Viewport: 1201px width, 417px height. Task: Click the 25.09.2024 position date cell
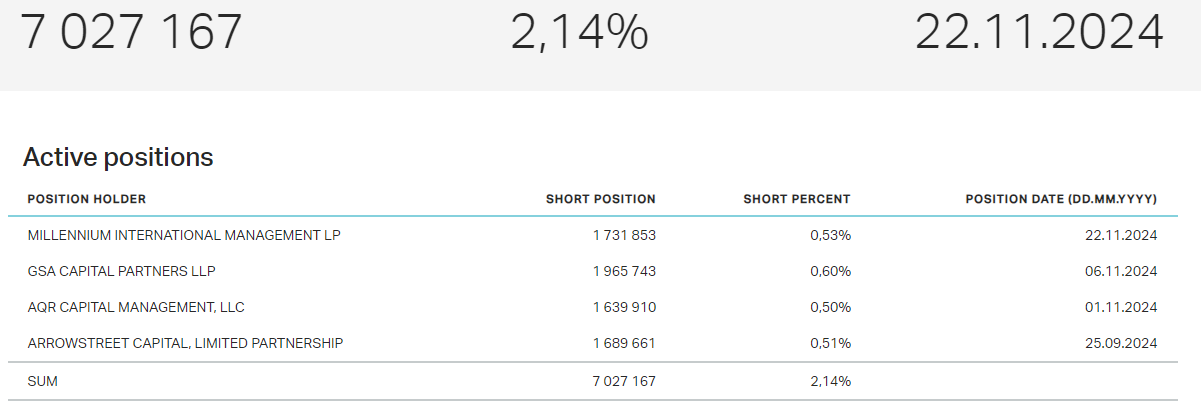tap(1123, 343)
